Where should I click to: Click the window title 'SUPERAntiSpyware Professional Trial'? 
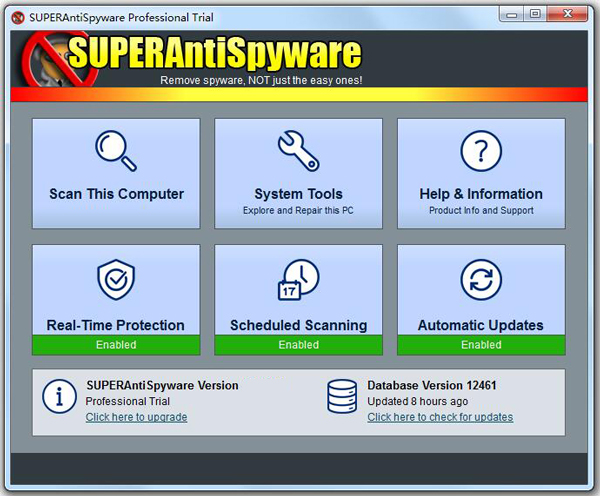pyautogui.click(x=121, y=18)
